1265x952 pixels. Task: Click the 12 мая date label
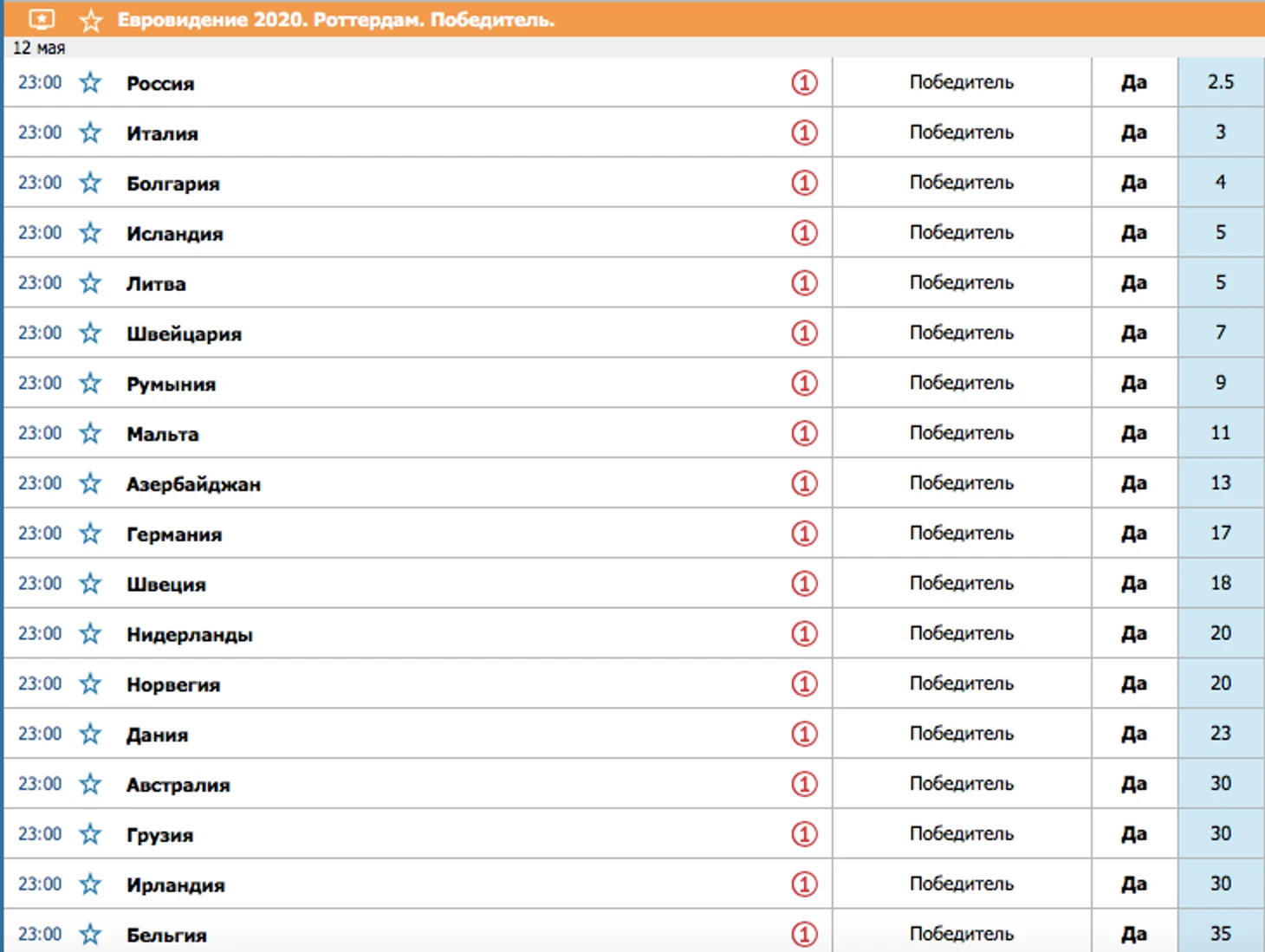point(39,48)
